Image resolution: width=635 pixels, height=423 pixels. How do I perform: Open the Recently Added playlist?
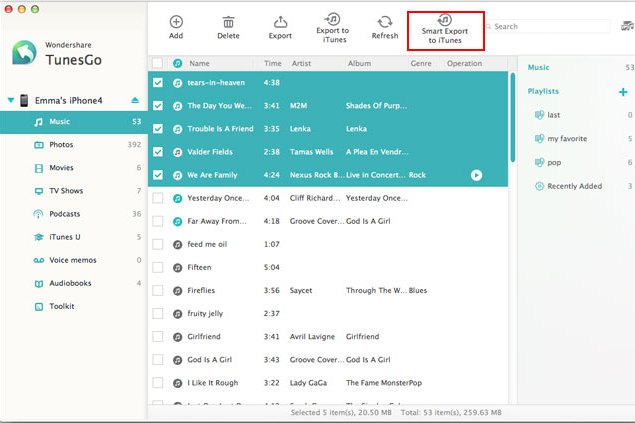point(574,186)
